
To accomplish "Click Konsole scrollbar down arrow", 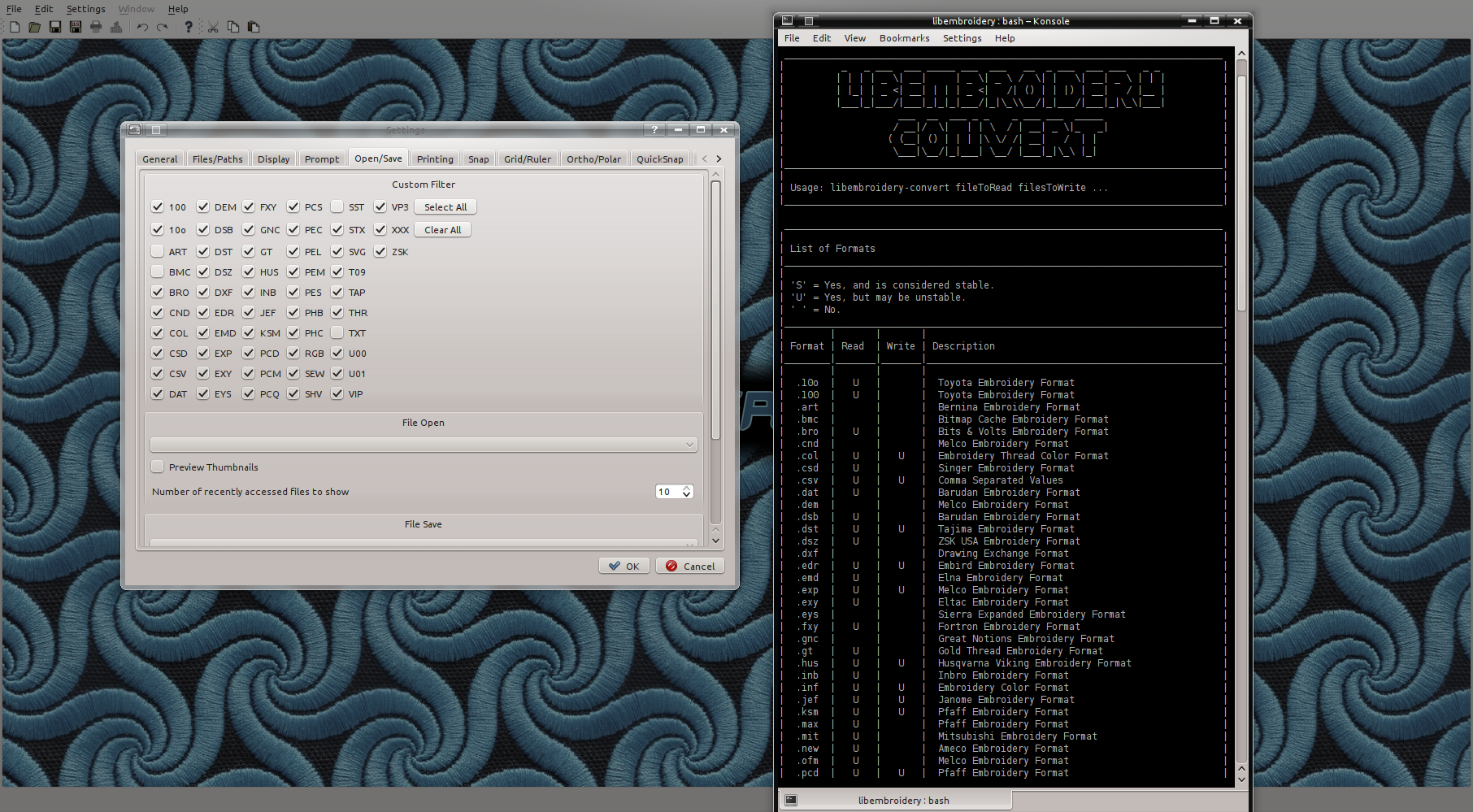I will pyautogui.click(x=1241, y=780).
